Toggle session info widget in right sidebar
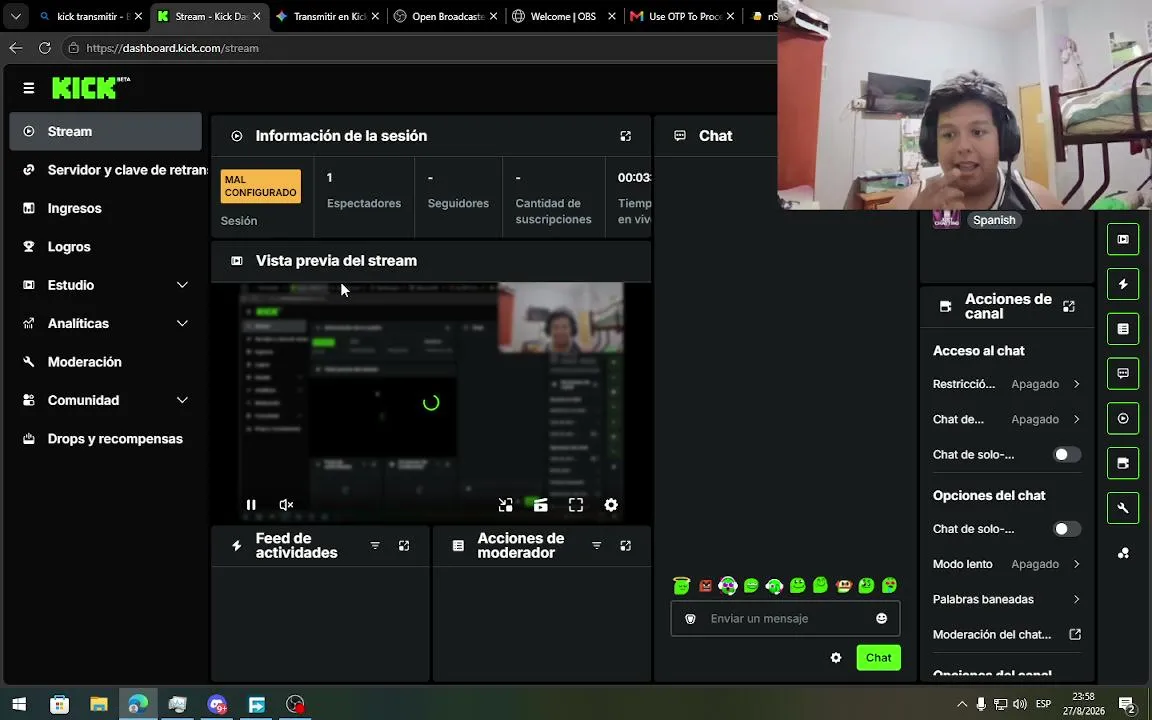 click(x=1123, y=419)
